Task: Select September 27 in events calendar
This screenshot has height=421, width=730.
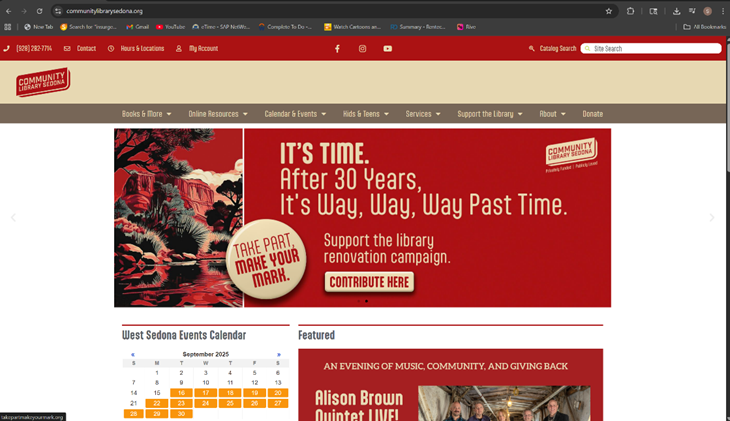Action: click(x=278, y=403)
